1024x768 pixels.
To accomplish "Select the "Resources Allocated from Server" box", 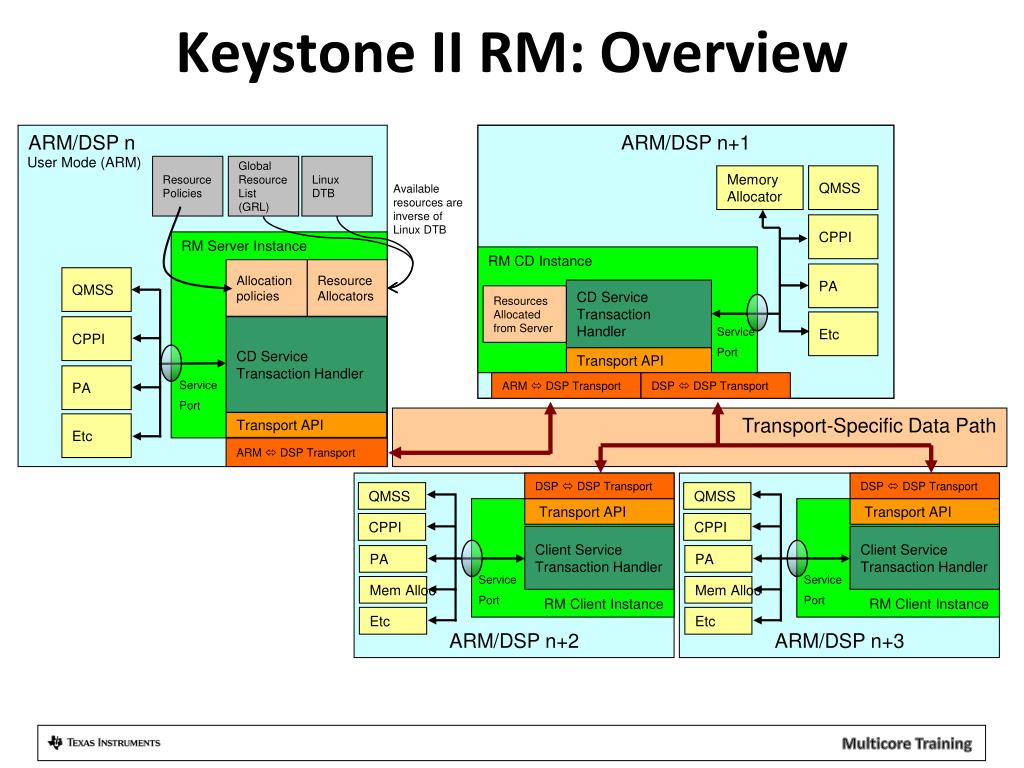I will pos(524,314).
